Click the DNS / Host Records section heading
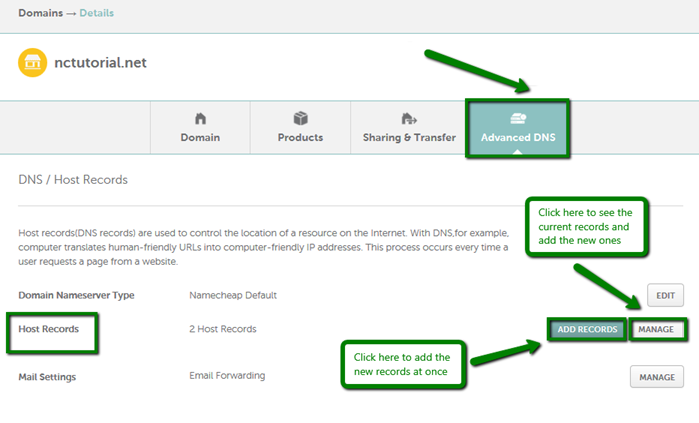 tap(73, 180)
